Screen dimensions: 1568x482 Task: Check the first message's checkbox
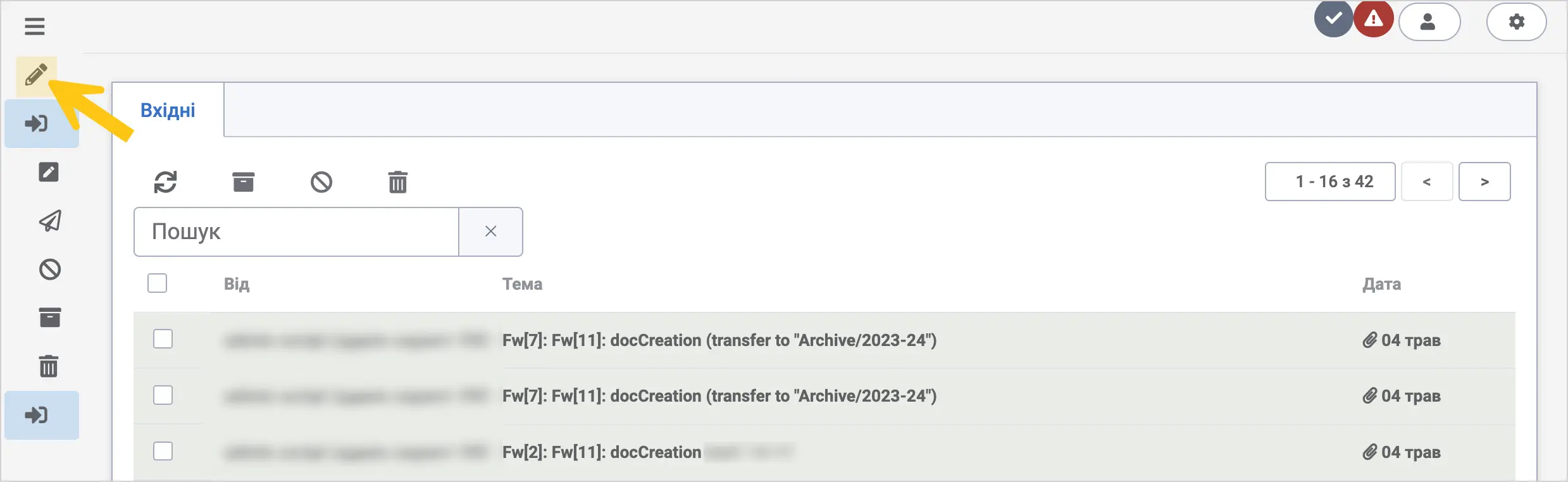(163, 339)
